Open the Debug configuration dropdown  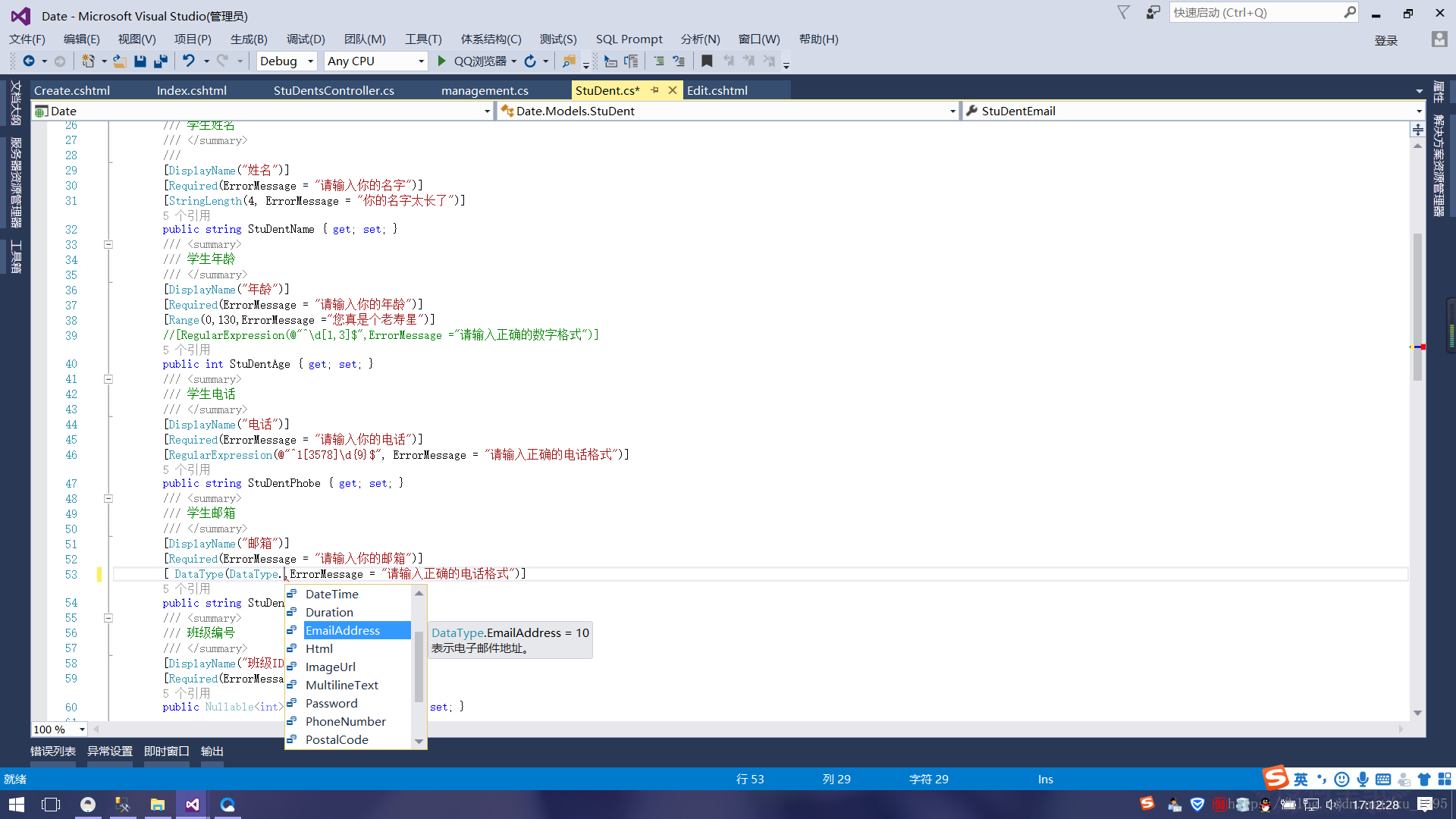310,61
